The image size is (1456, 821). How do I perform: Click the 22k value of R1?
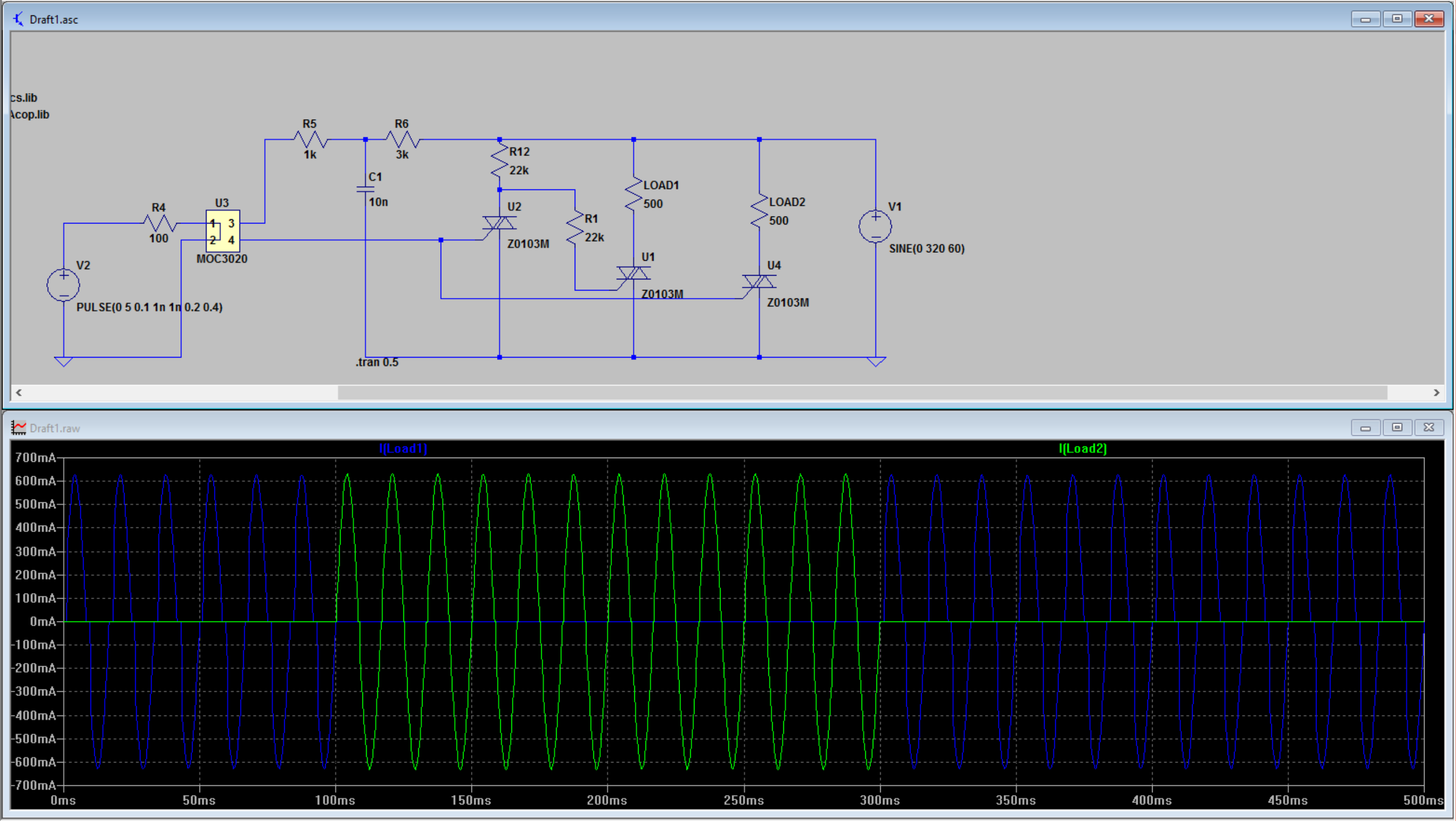594,237
